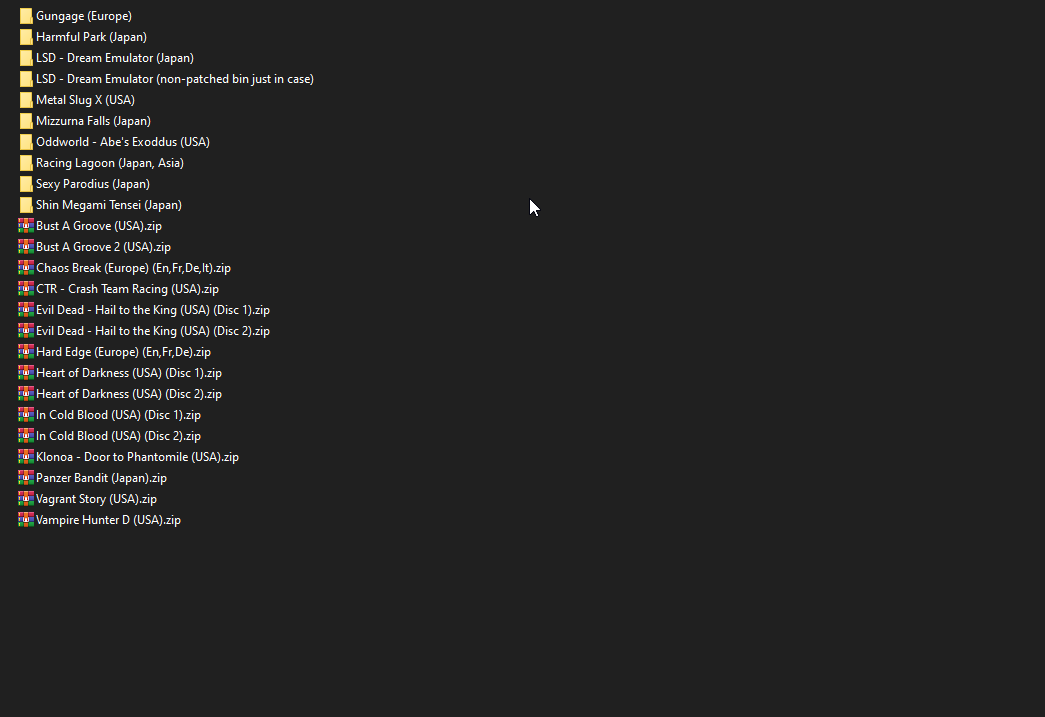The height and width of the screenshot is (717, 1045).
Task: Click the Mizzurna Falls (Japan) folder icon
Action: (x=26, y=121)
